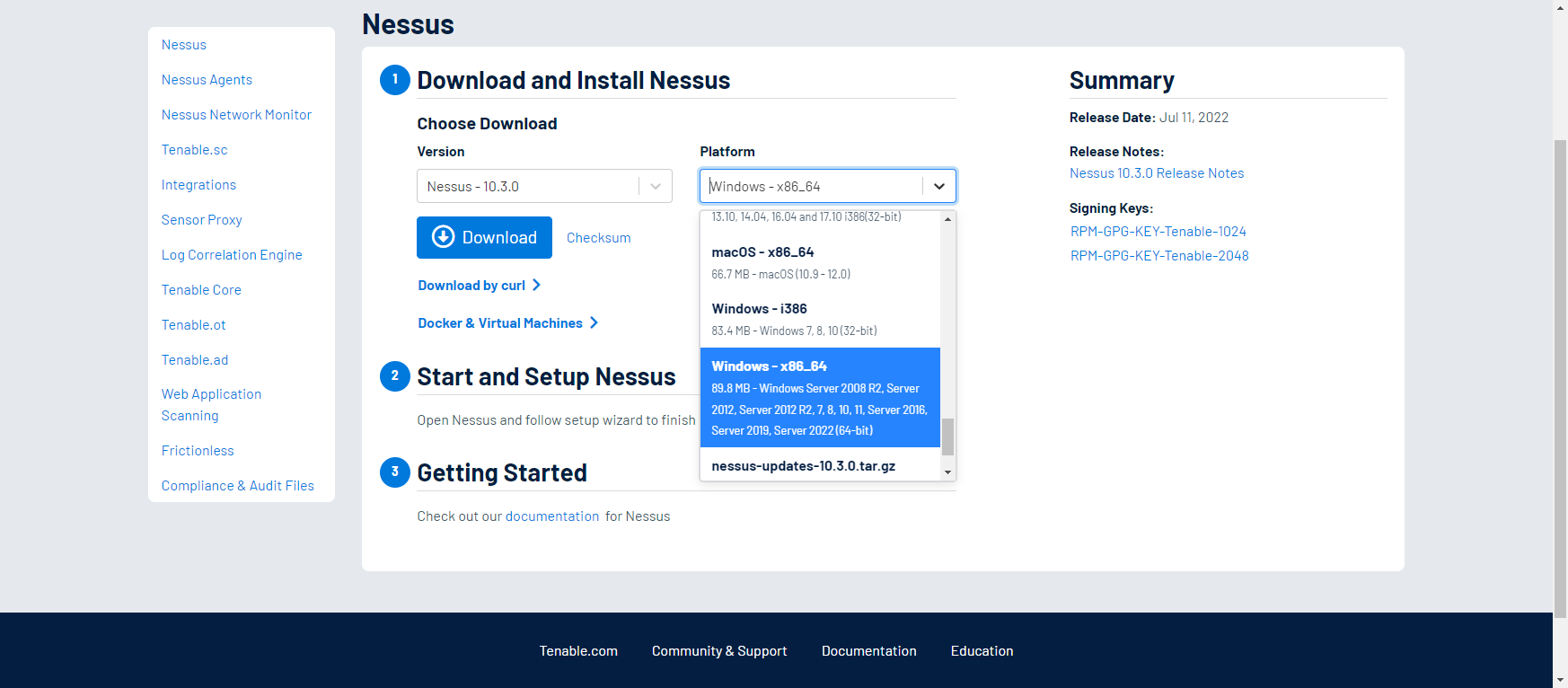The image size is (1568, 688).
Task: Open the Nessus sidebar link
Action: 184,45
